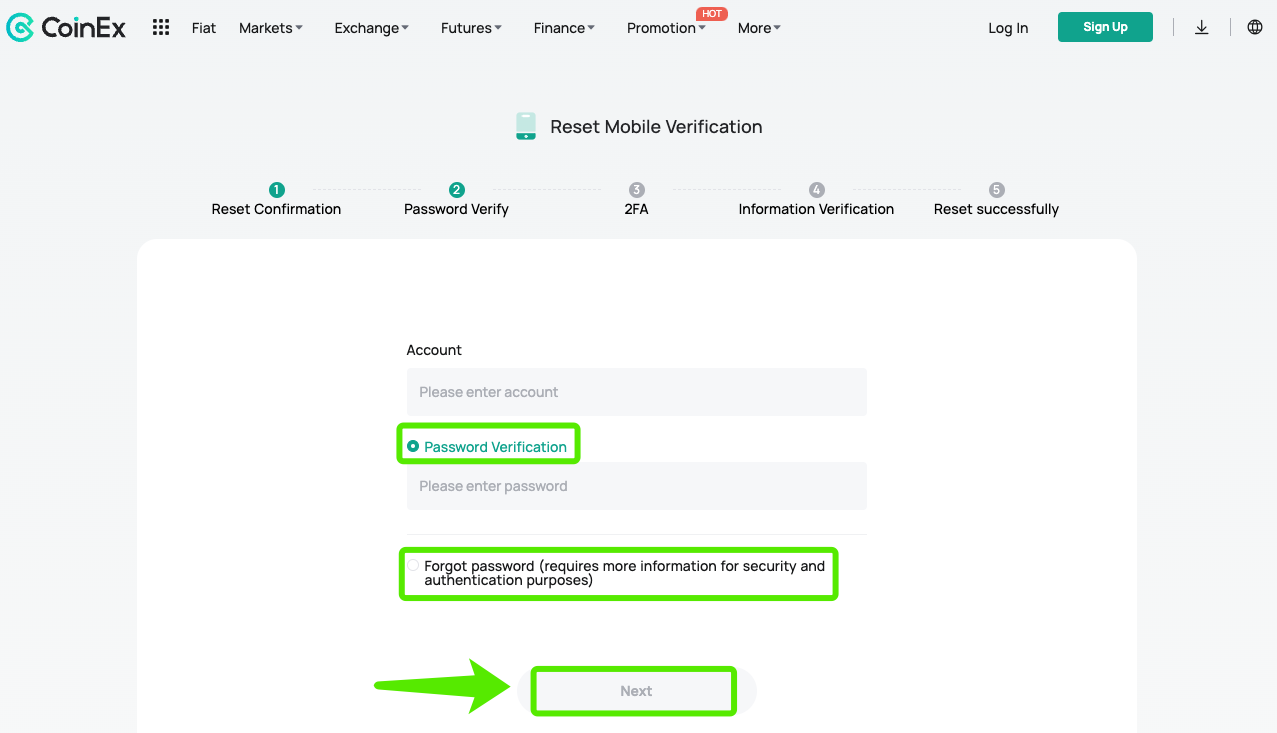Click the CoinEx logo

pos(66,28)
